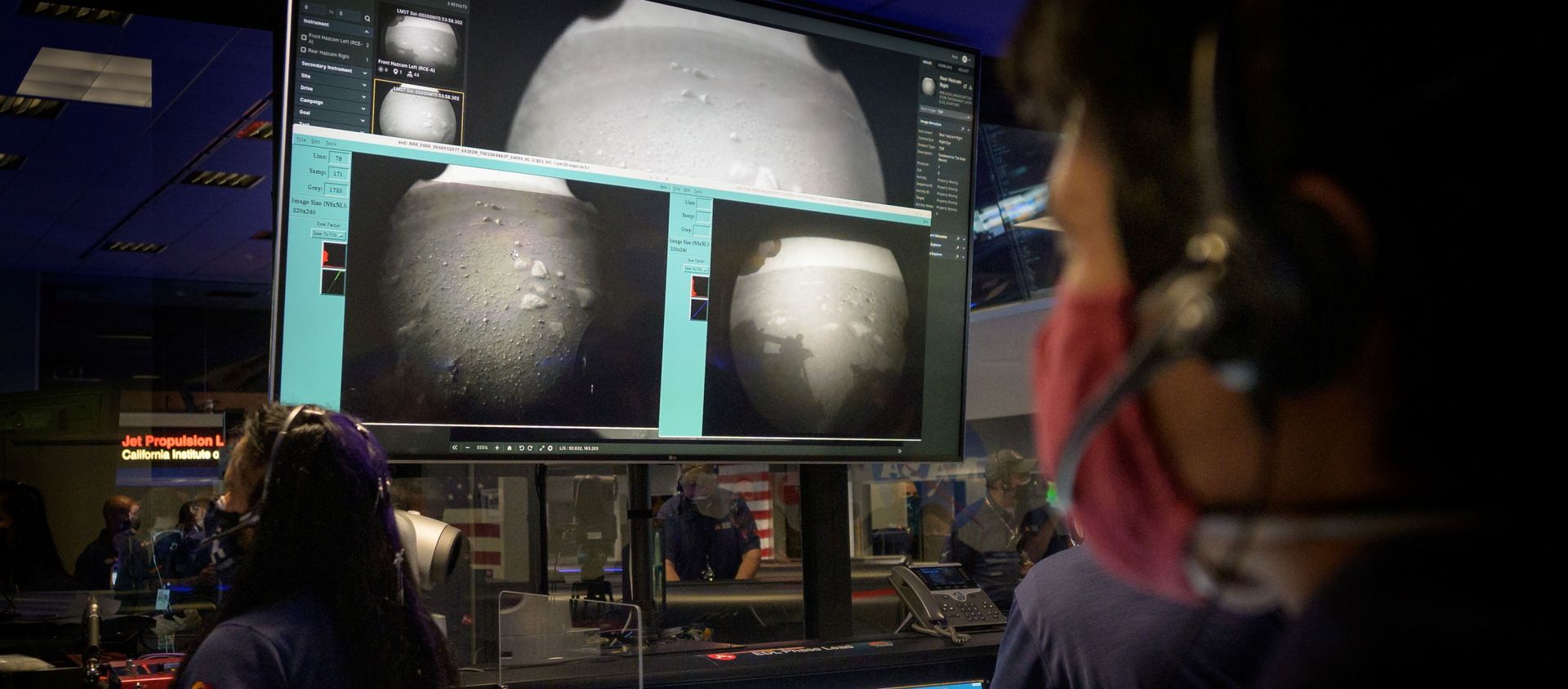
Task: Click the 555% zoom level readout
Action: tap(483, 447)
